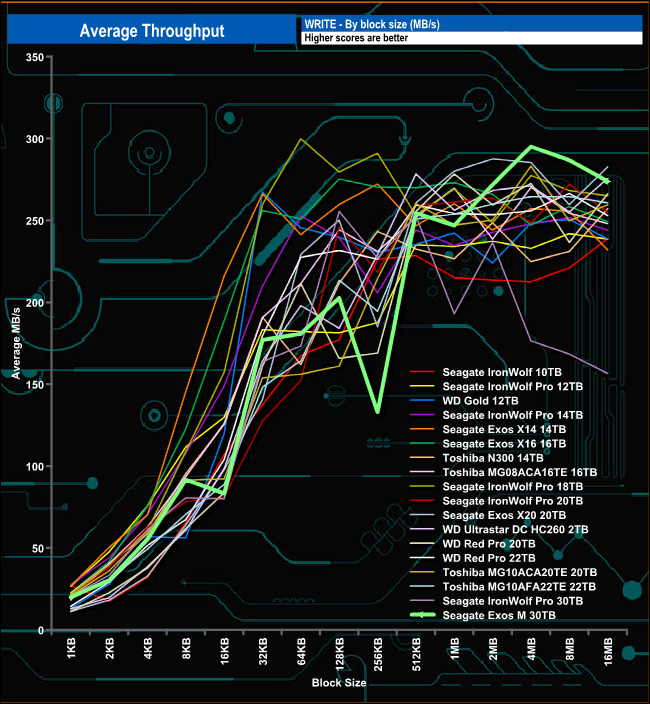Select the Seagate IronWolf Pro 20TB legend label

(x=513, y=501)
